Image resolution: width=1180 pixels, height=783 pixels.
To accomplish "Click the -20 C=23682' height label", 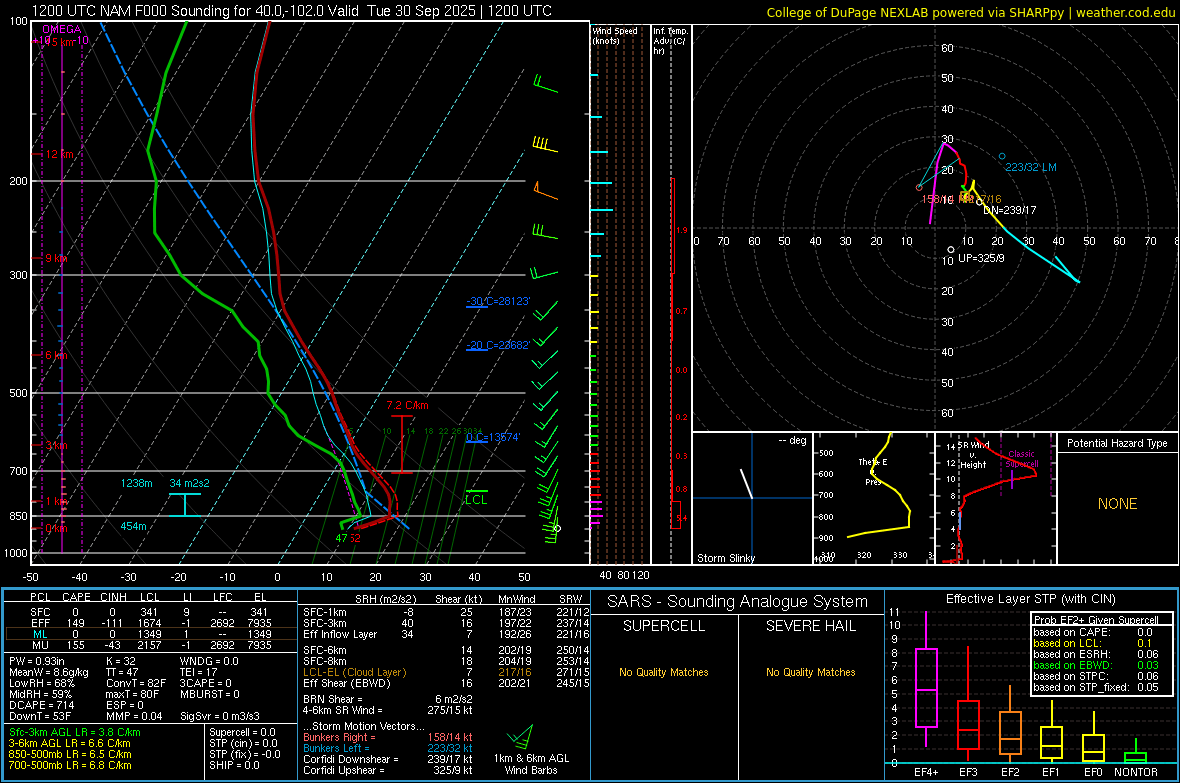I will [498, 345].
